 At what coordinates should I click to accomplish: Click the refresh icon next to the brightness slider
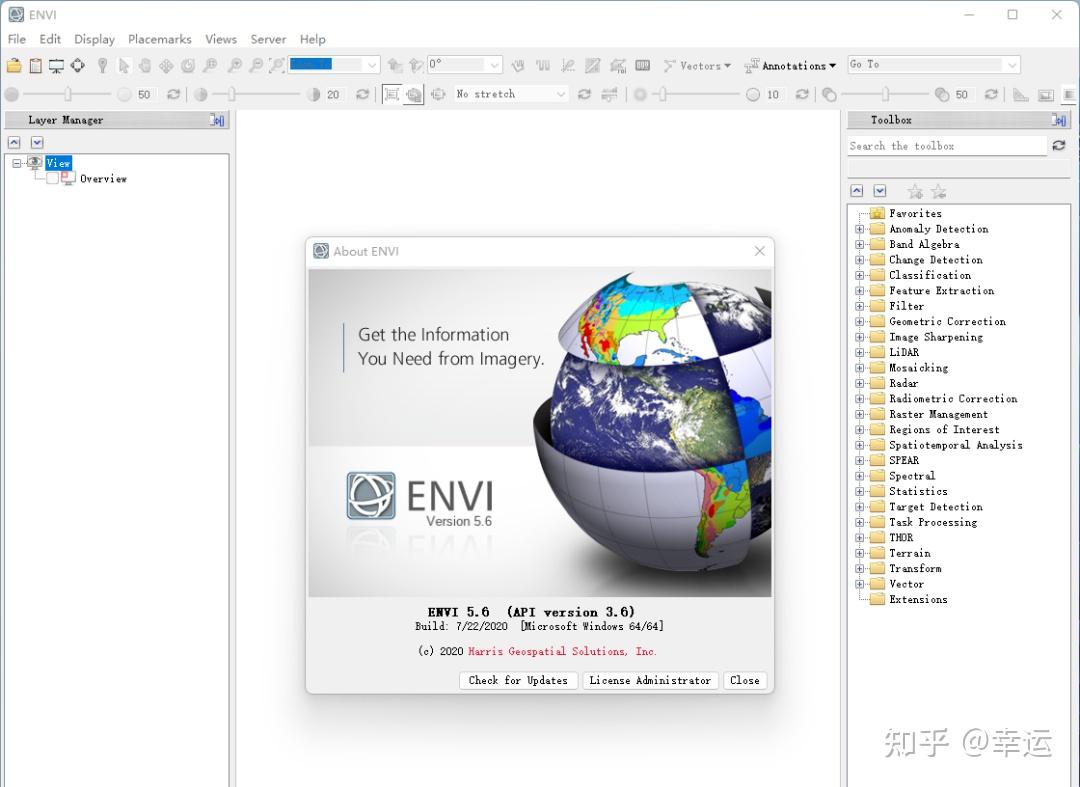[x=173, y=94]
